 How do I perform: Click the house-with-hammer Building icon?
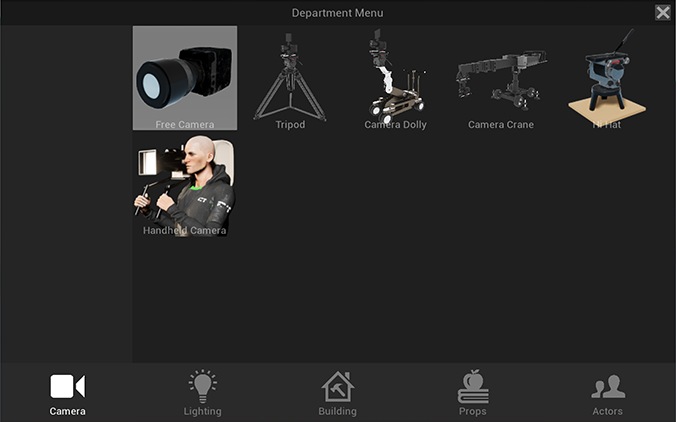[x=337, y=386]
